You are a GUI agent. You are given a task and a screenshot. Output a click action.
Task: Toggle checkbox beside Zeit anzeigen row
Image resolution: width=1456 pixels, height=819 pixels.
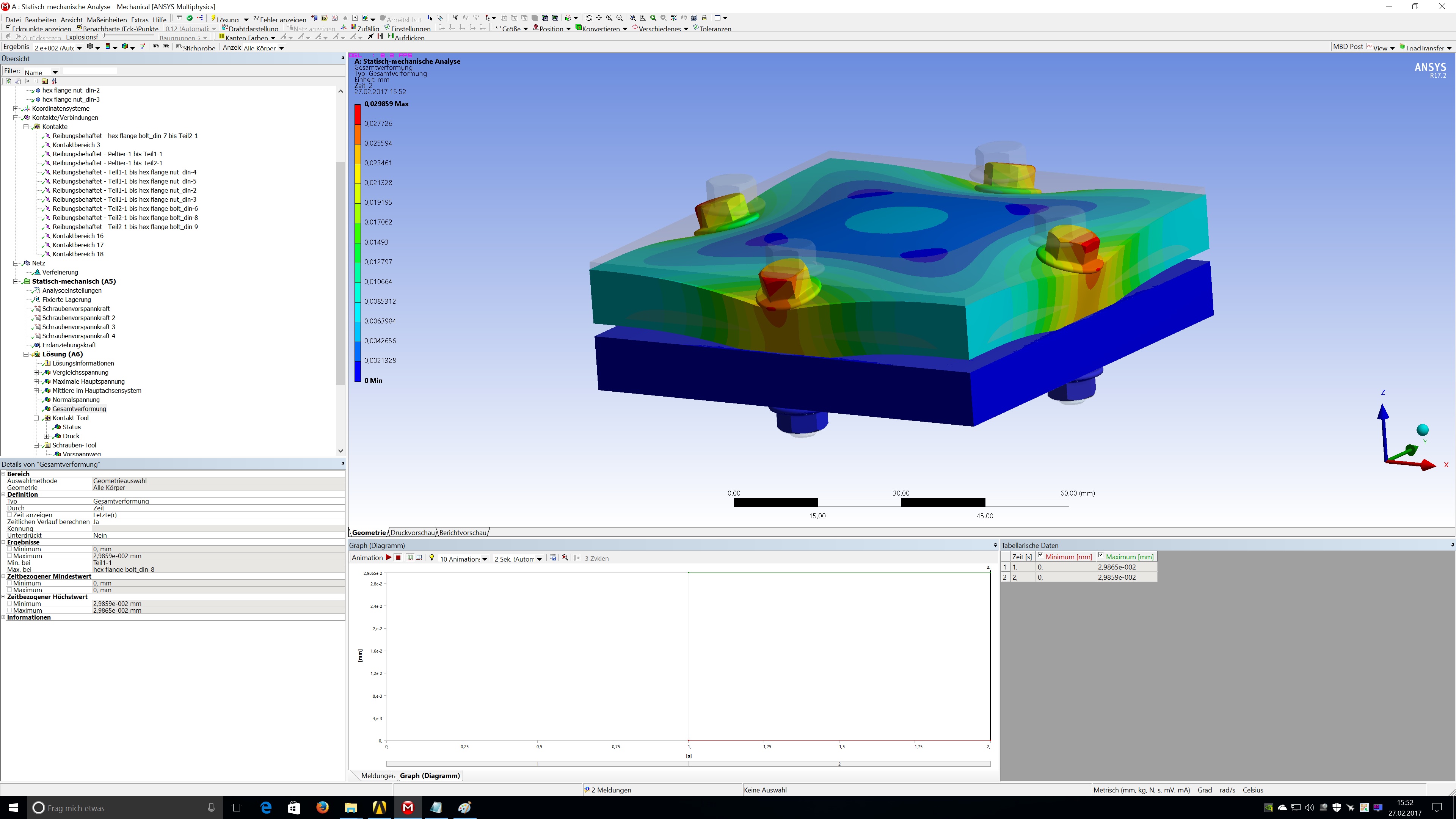click(9, 515)
